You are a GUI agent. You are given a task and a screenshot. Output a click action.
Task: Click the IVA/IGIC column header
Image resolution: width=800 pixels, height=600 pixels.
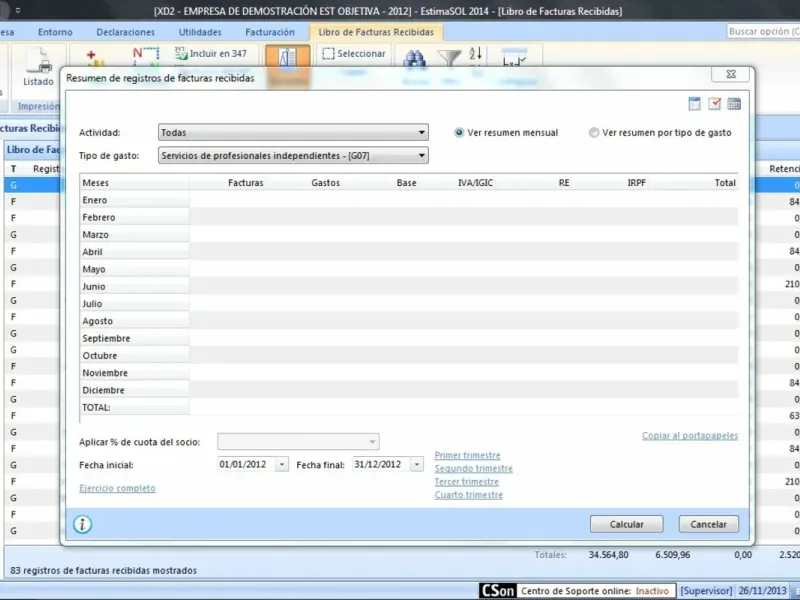[476, 183]
